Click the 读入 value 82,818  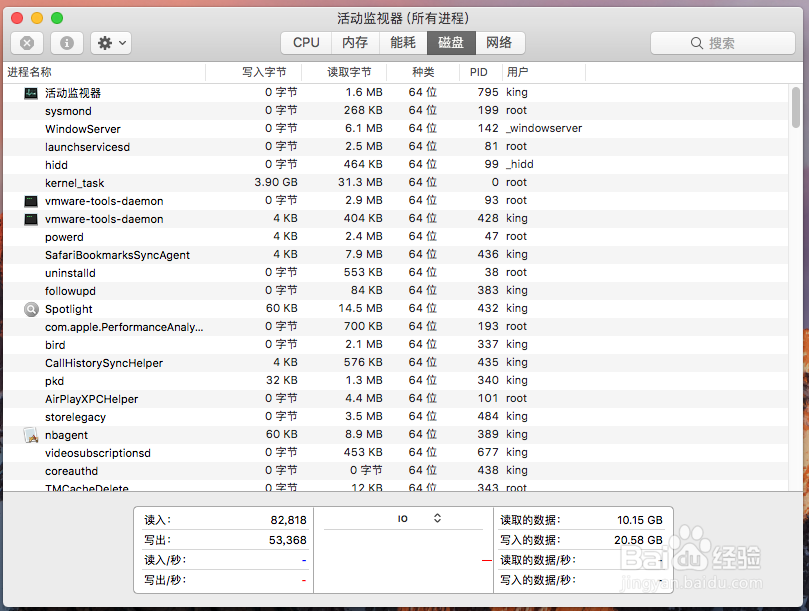point(288,520)
